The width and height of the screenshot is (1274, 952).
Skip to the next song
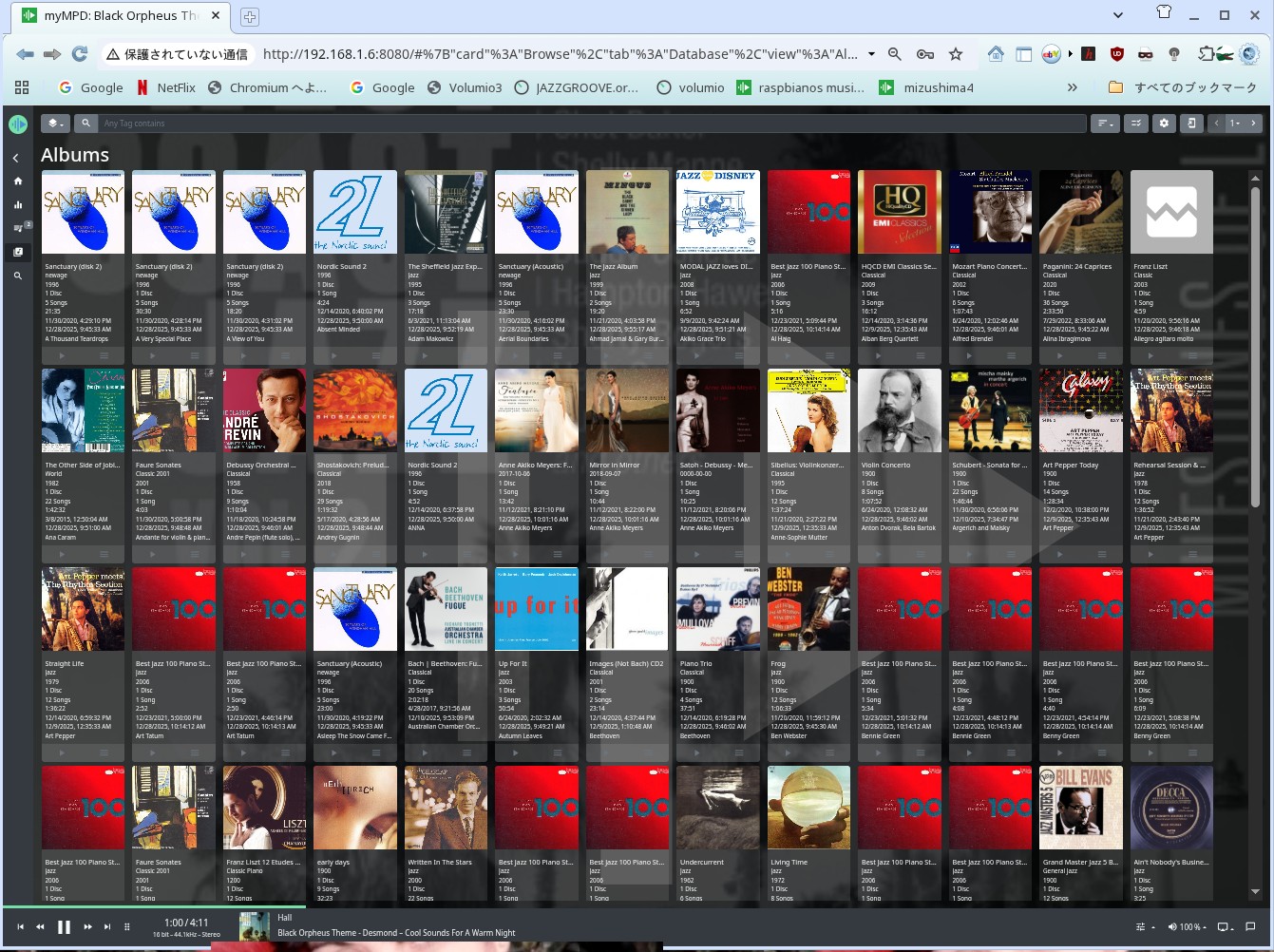click(107, 926)
